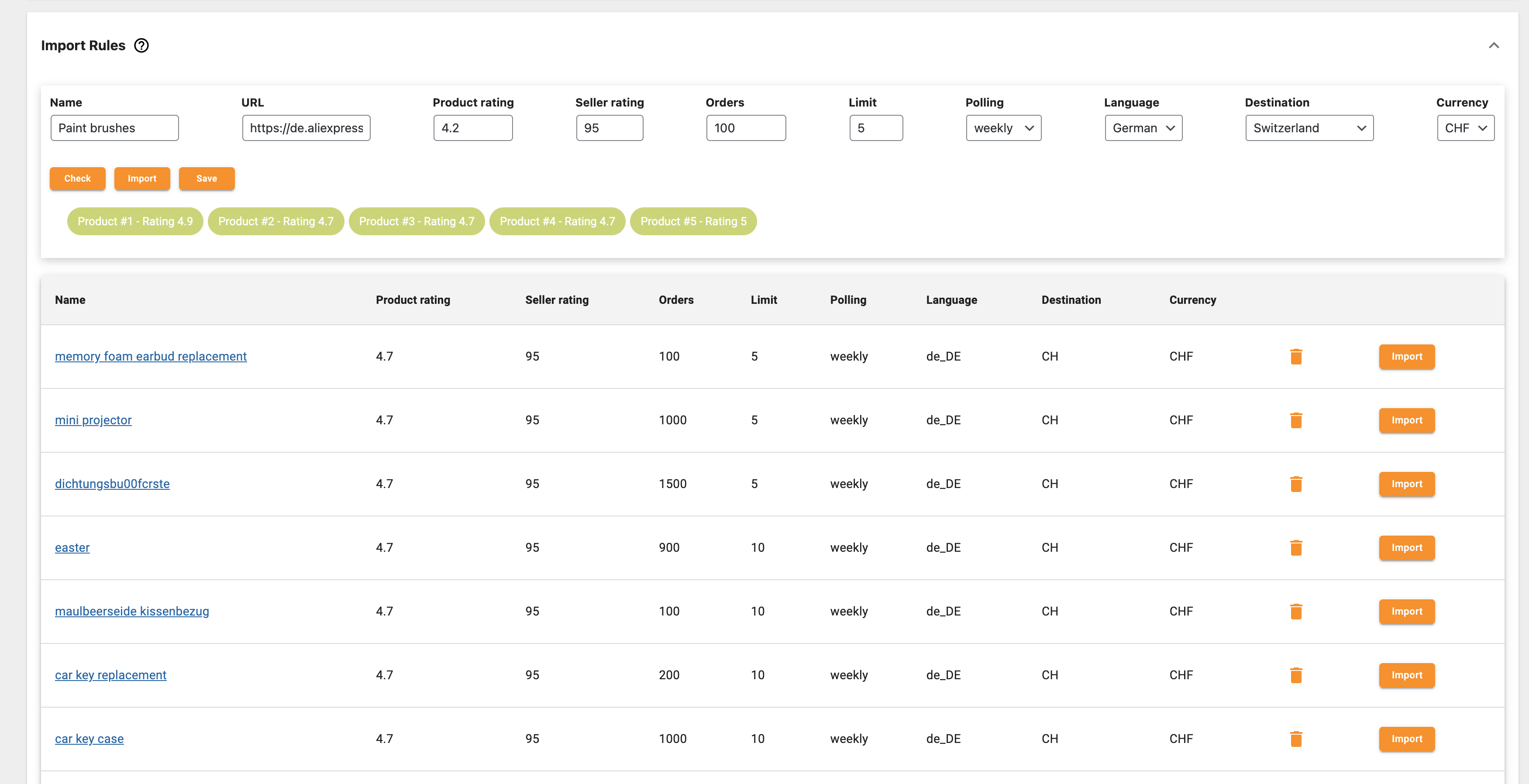Open the maulbeerseide kissenbezug link
Screen dimensions: 1529x784
click(x=132, y=611)
